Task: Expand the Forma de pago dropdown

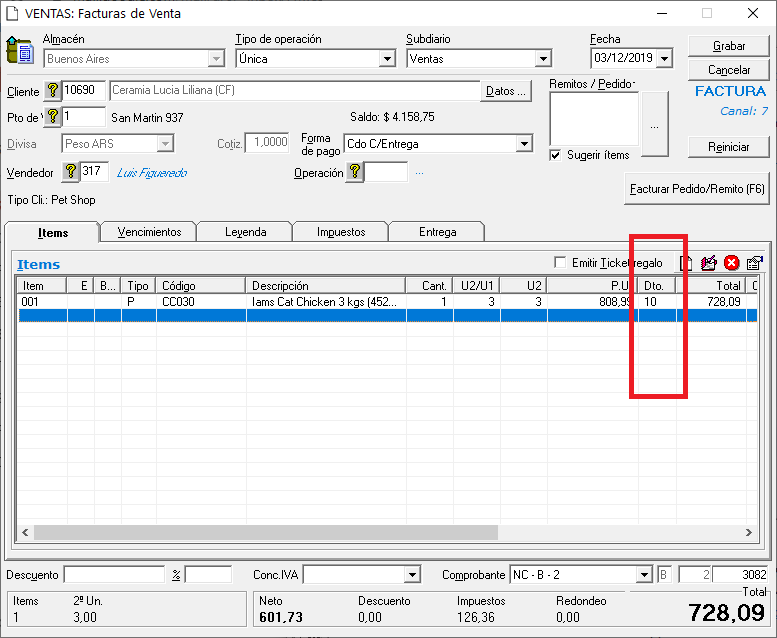Action: click(x=524, y=144)
